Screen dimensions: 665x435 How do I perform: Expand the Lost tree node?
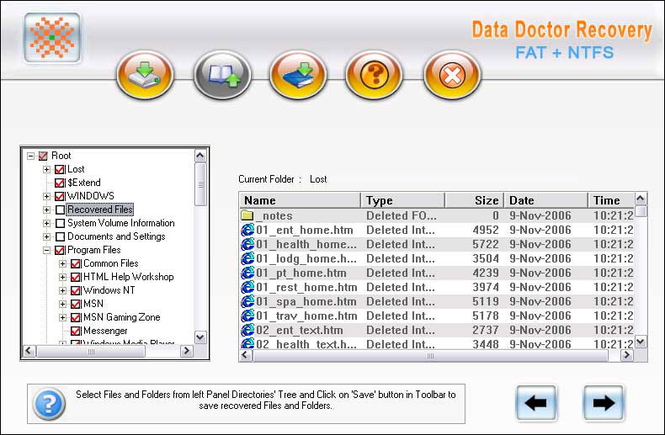pos(47,170)
